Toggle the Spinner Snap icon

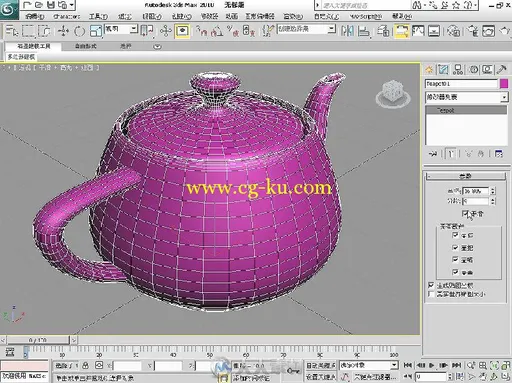point(249,31)
